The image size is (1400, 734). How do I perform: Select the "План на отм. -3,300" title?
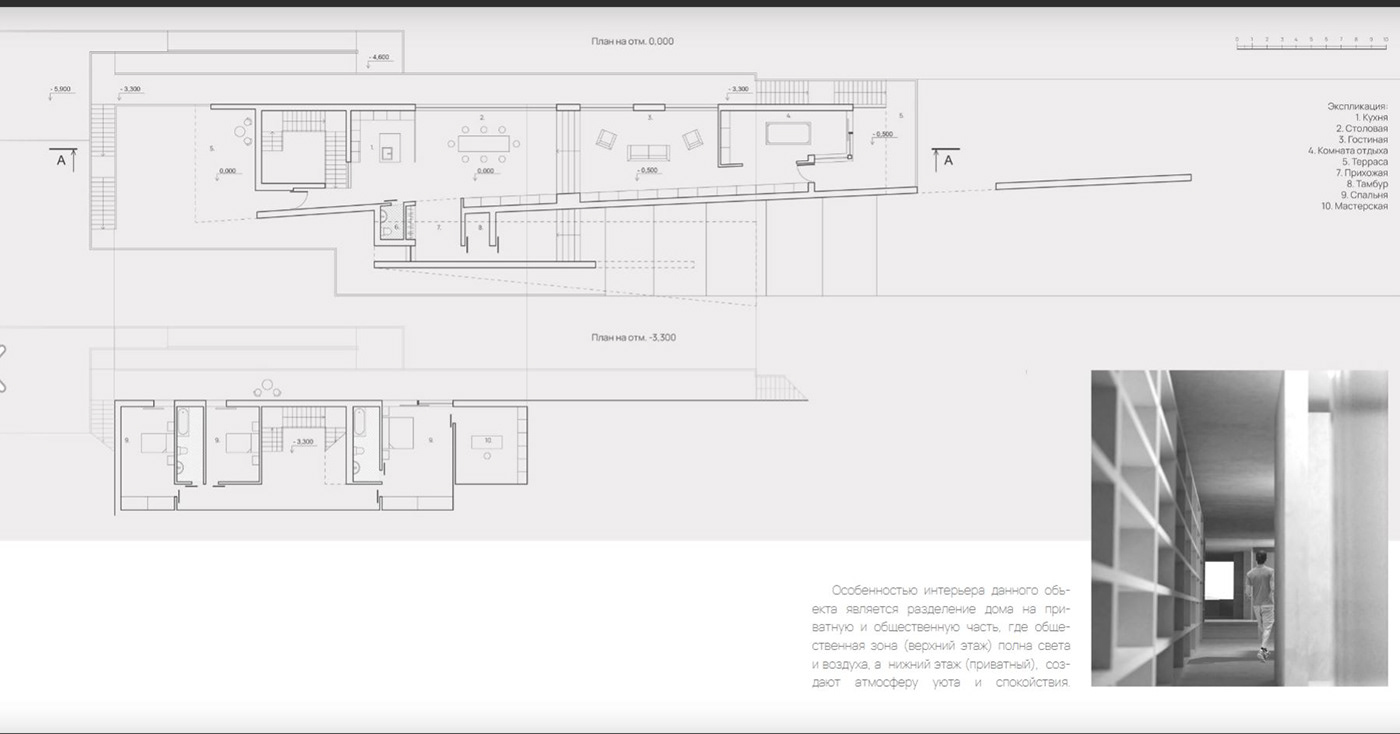[633, 338]
